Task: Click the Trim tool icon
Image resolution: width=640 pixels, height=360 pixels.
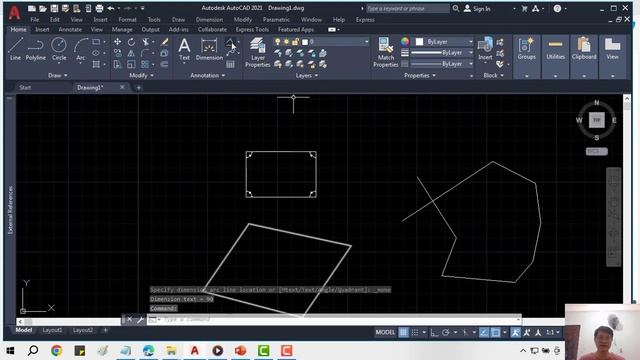Action: pyautogui.click(x=145, y=42)
